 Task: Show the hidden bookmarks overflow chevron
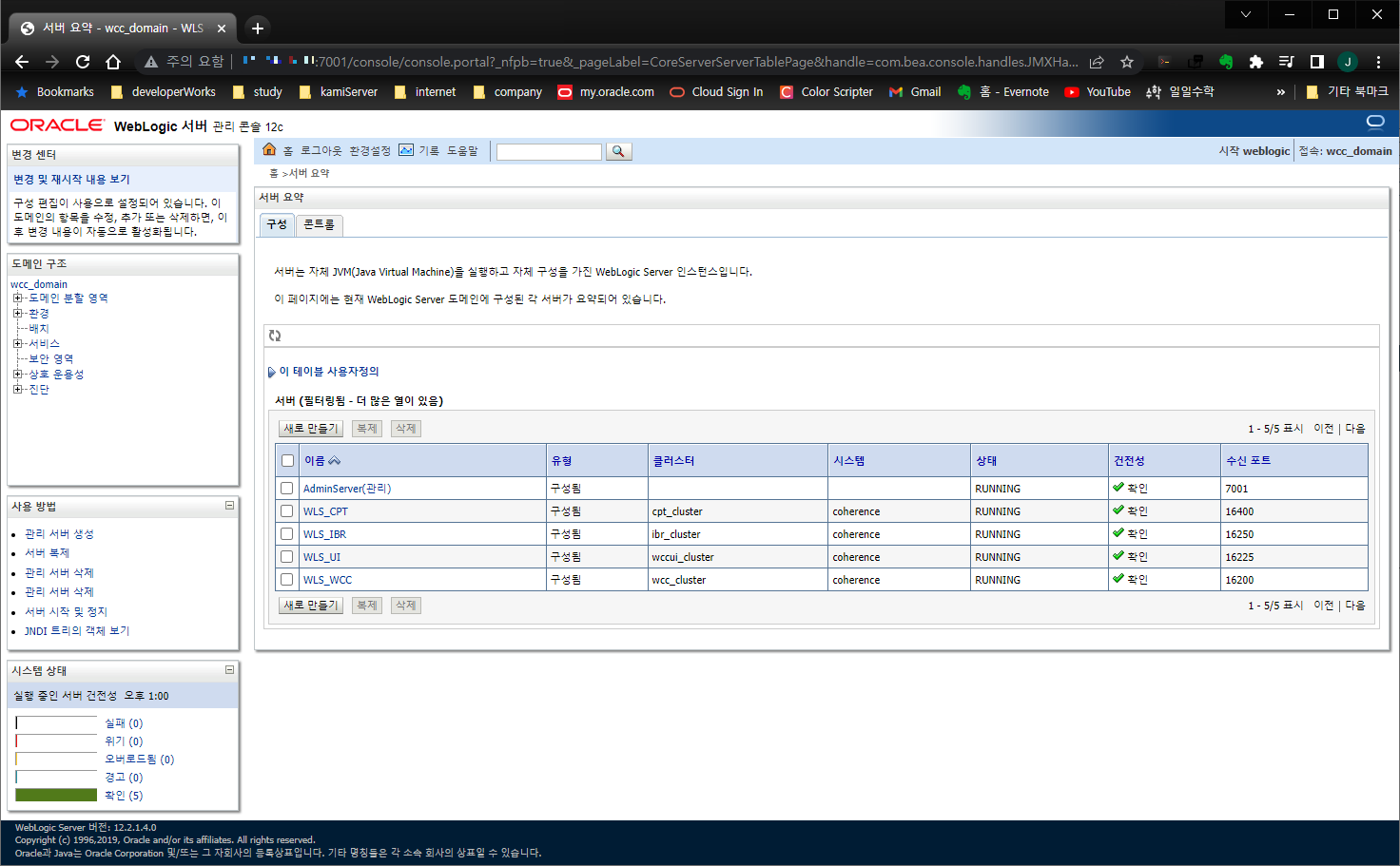coord(1281,92)
